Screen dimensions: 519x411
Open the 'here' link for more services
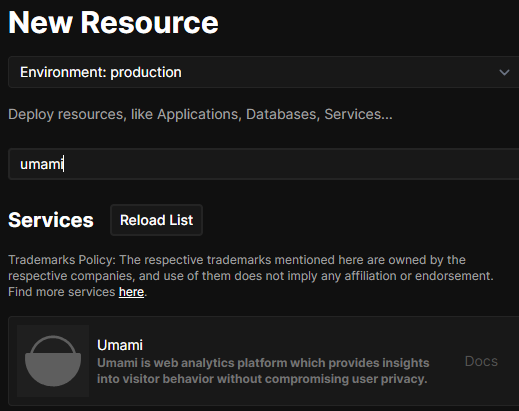point(131,292)
